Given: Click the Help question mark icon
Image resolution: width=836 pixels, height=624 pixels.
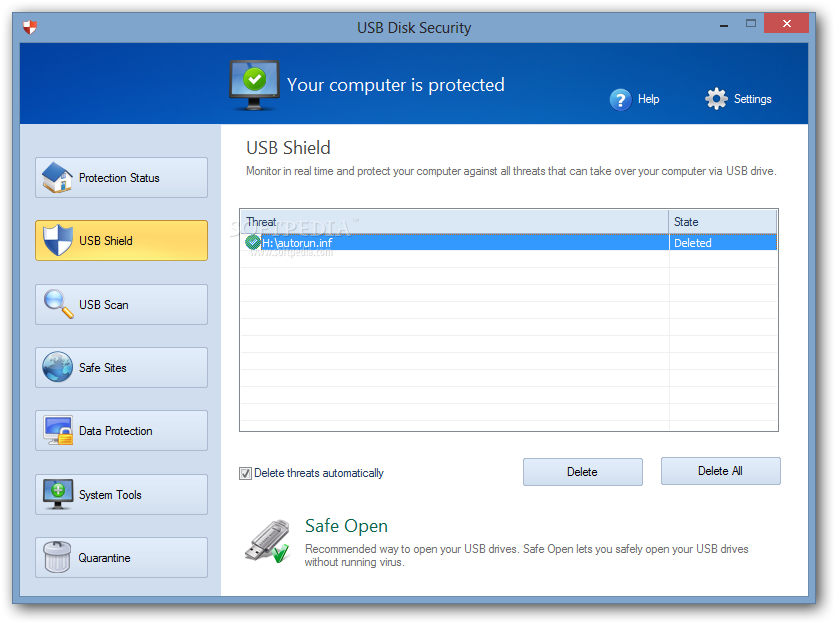Looking at the screenshot, I should [x=620, y=99].
